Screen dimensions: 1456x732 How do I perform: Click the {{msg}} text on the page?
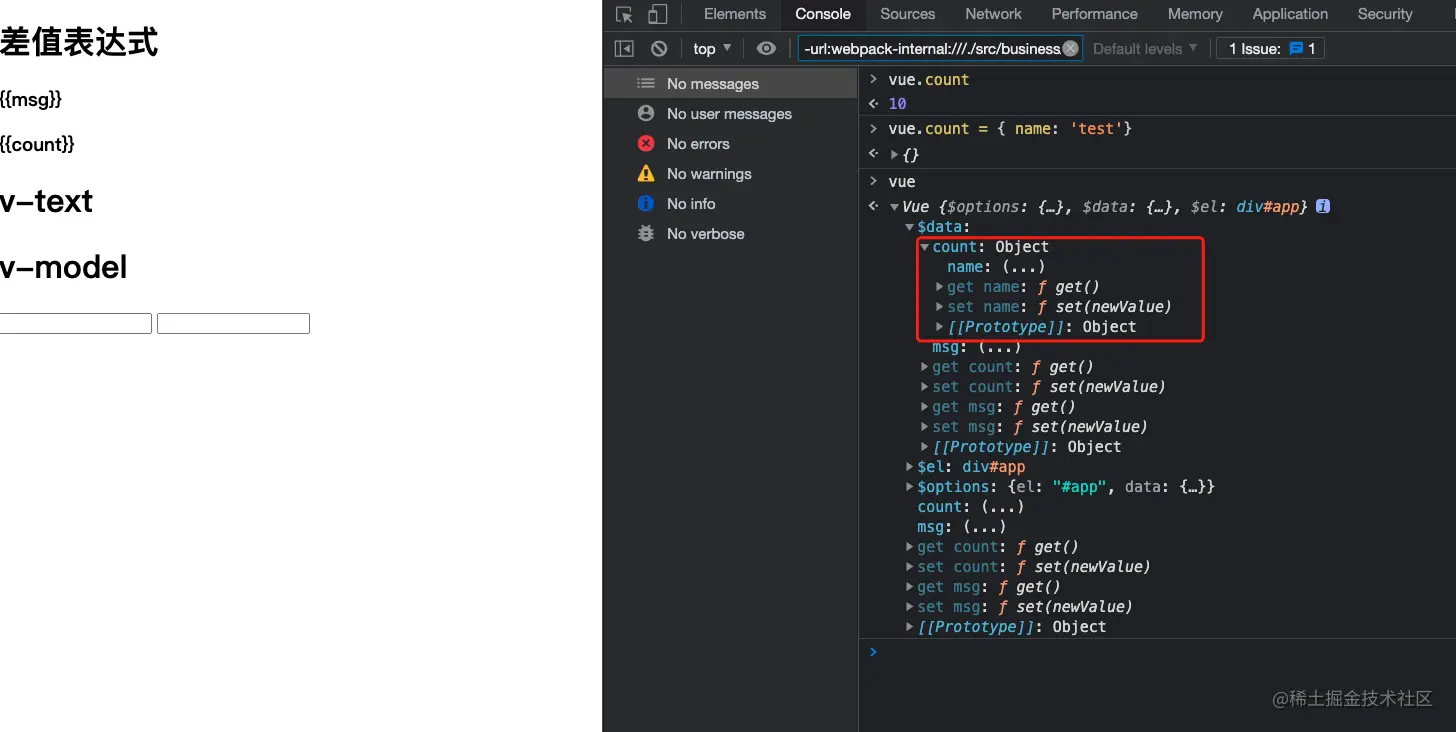pos(31,99)
